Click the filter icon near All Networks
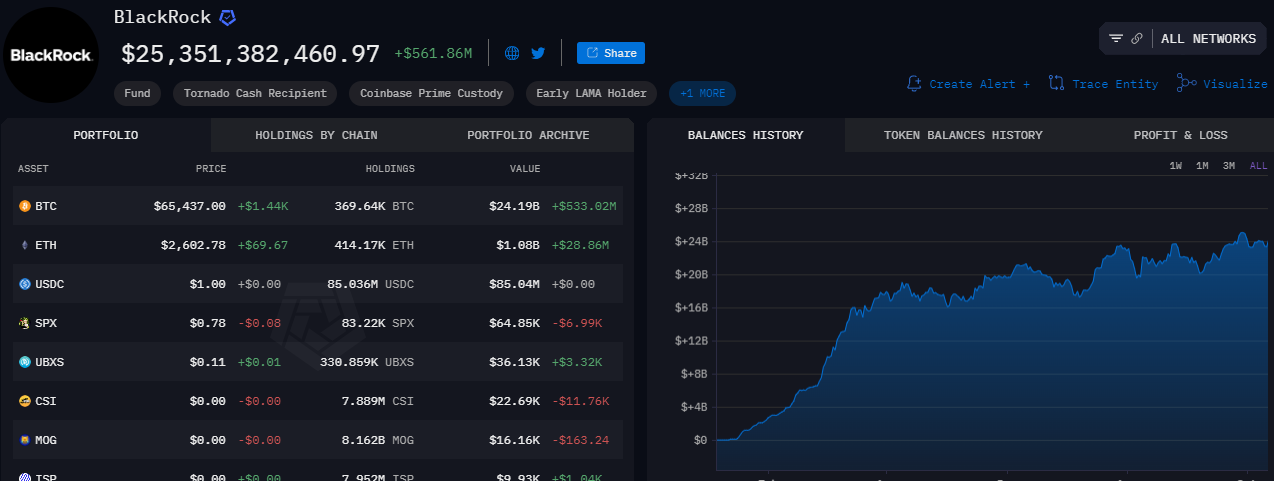Viewport: 1274px width, 481px height. pos(1116,38)
